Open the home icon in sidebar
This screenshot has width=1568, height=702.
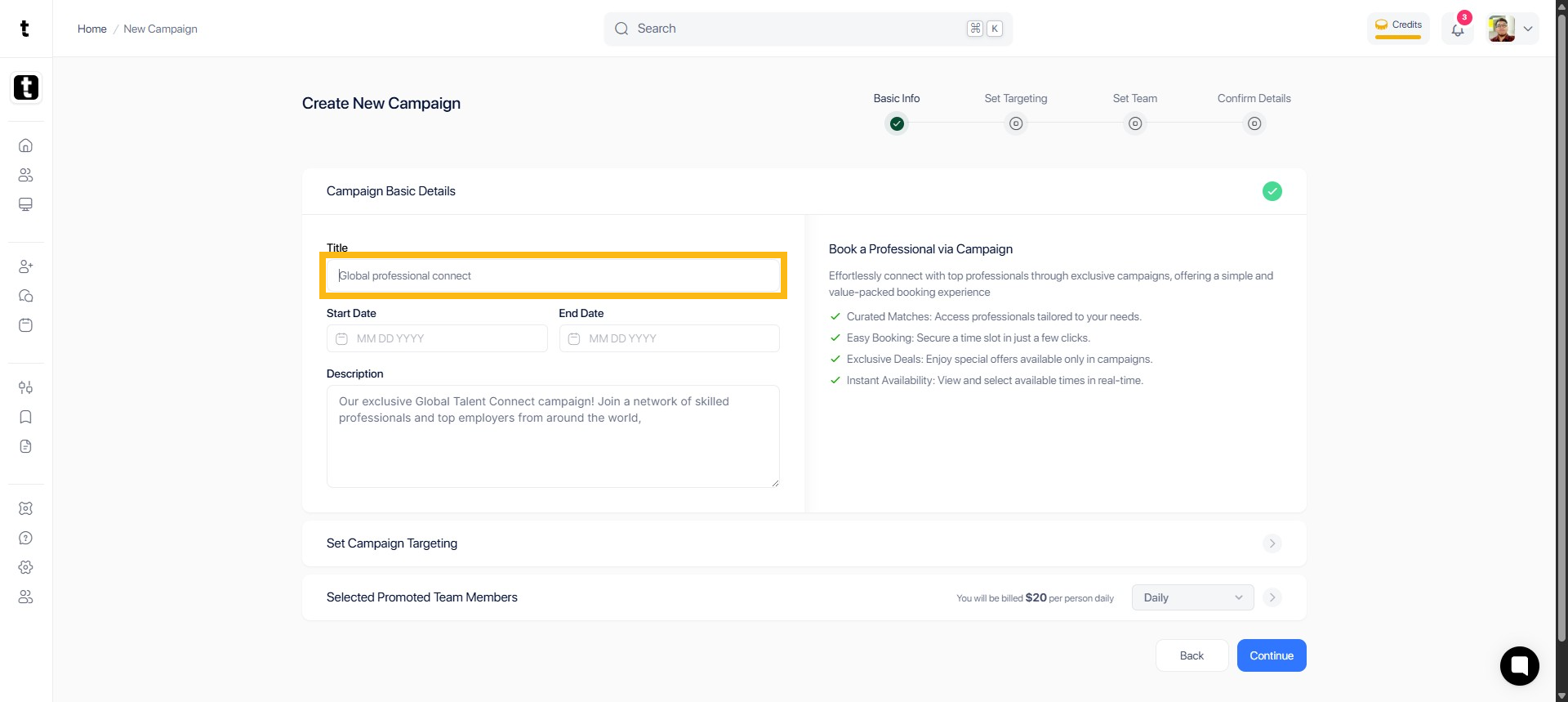(25, 145)
